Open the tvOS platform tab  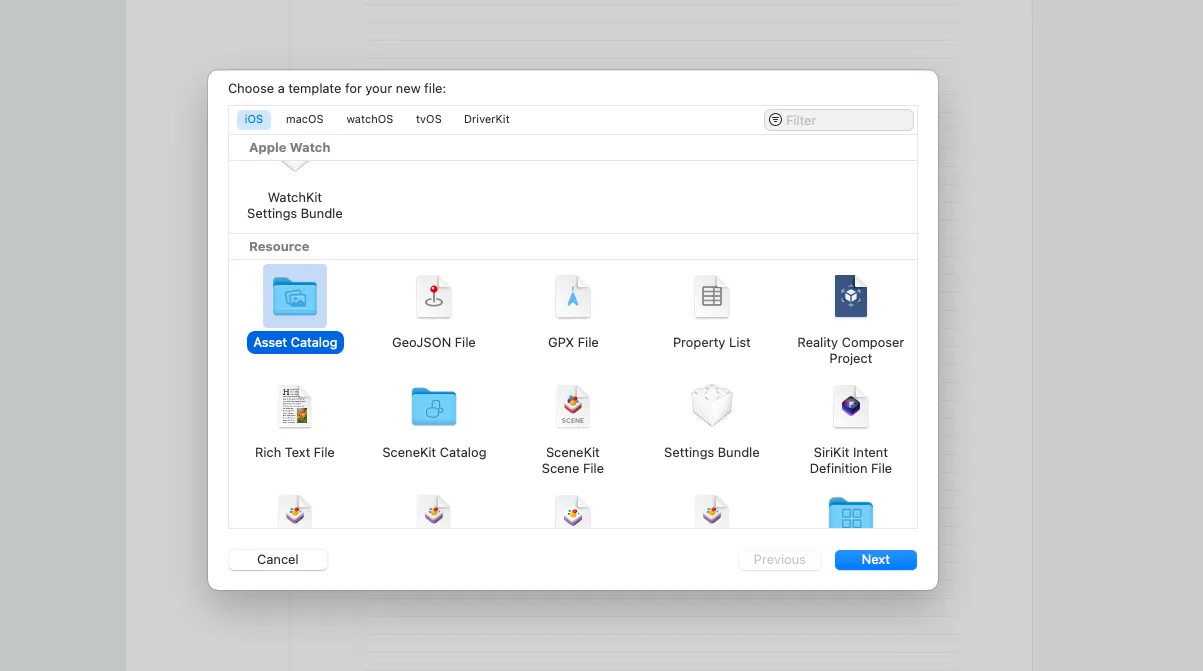point(429,119)
